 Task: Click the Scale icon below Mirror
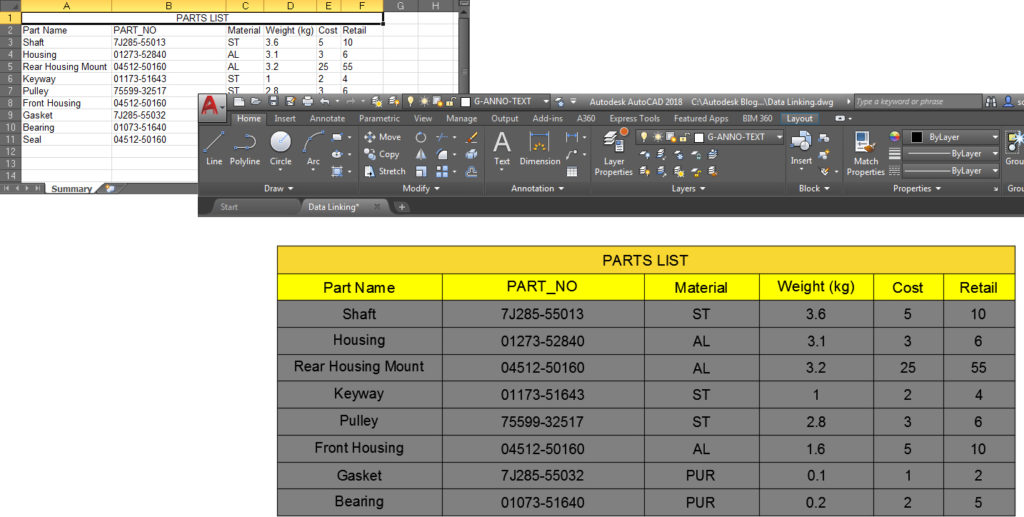coord(421,171)
